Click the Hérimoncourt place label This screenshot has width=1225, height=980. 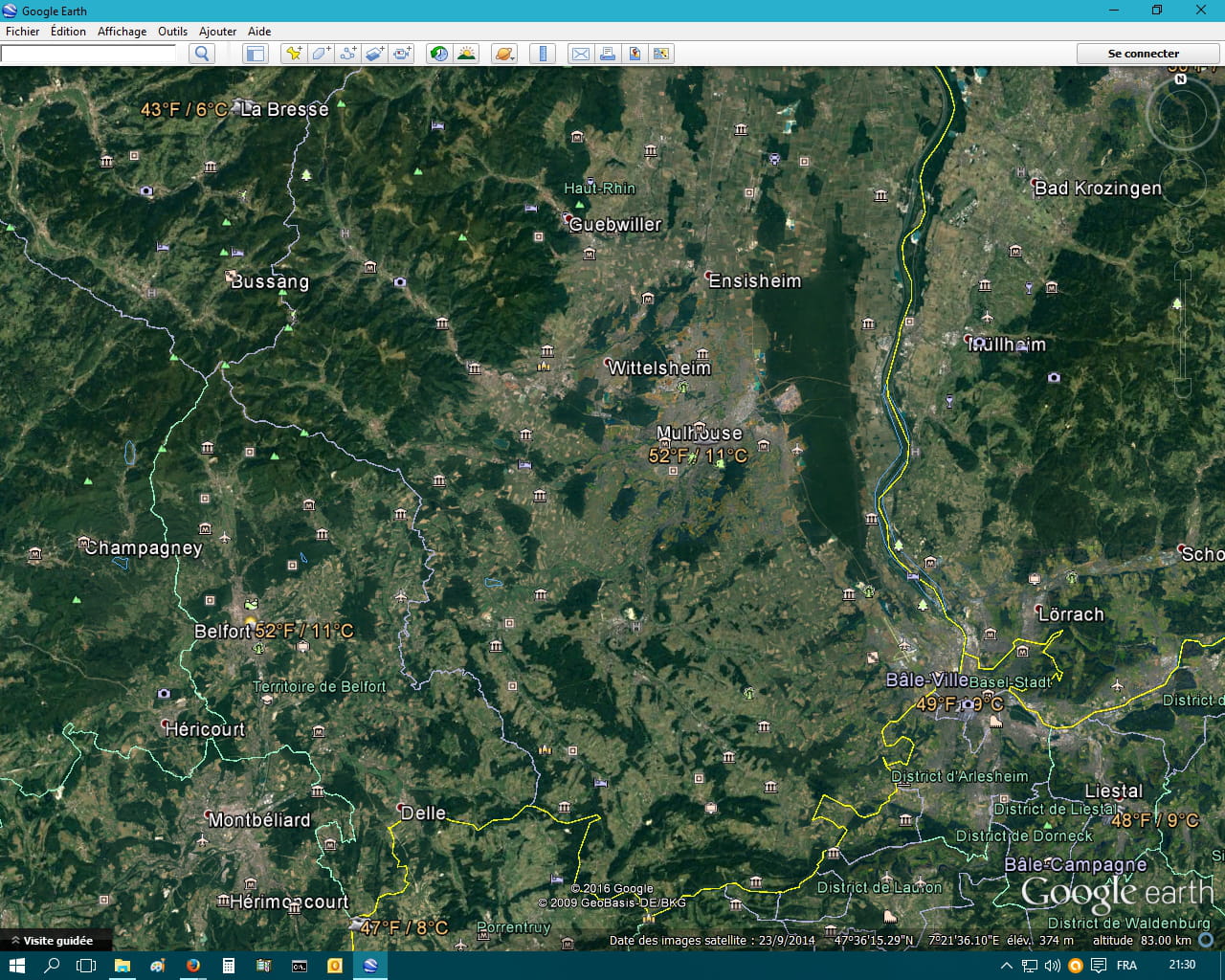pos(289,902)
